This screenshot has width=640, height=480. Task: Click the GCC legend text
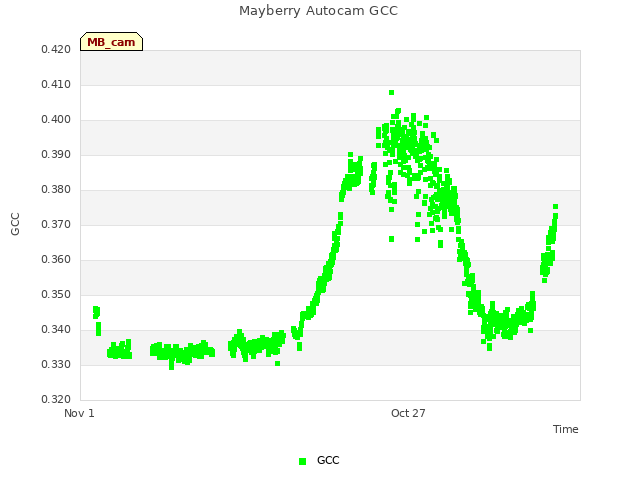tap(328, 460)
